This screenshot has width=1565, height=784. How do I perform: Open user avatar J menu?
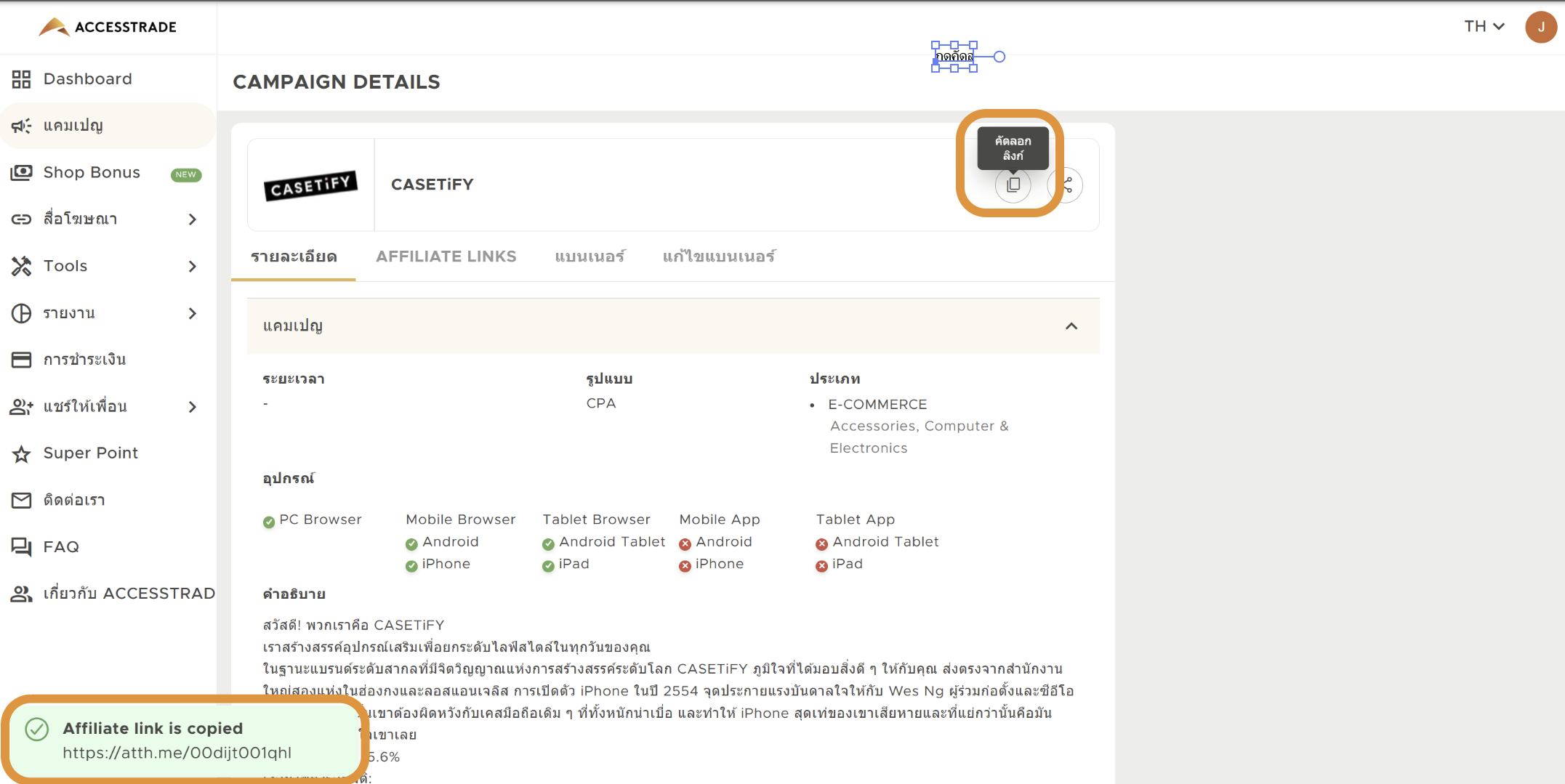1540,27
